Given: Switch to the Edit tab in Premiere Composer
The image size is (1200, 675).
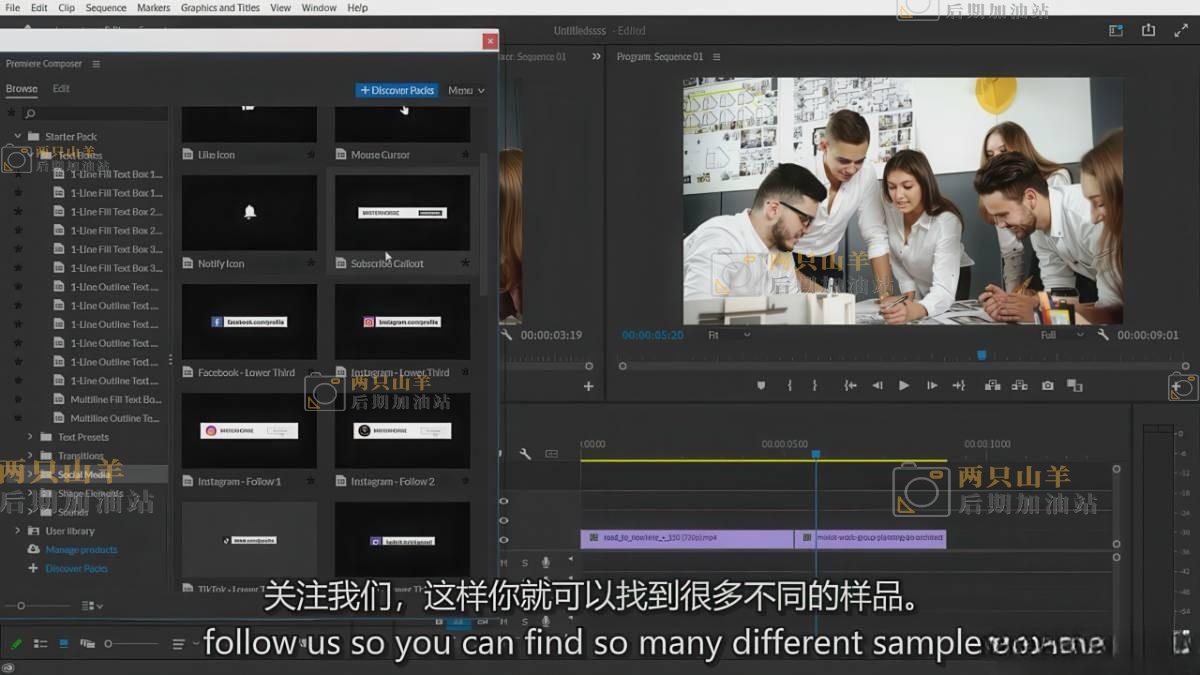Looking at the screenshot, I should 61,89.
